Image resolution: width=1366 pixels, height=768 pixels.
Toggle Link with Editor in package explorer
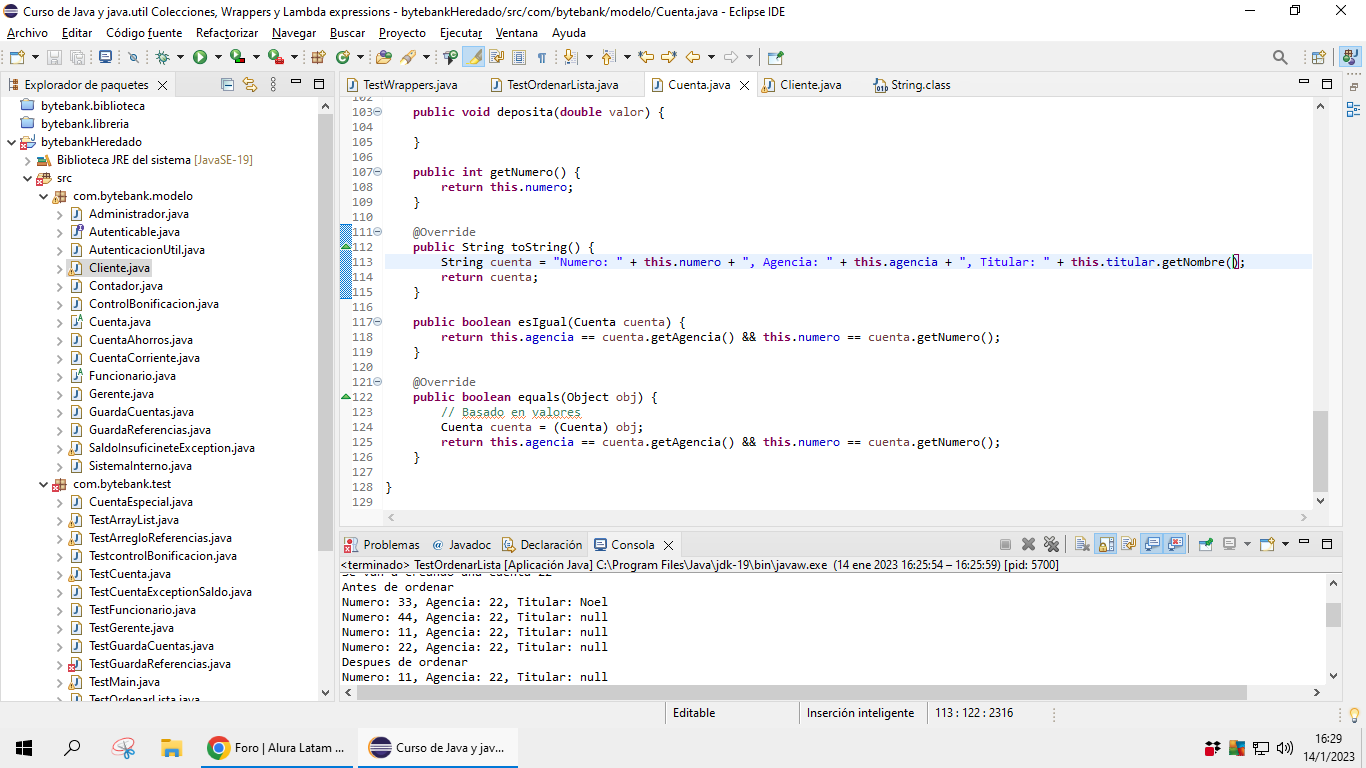coord(250,85)
